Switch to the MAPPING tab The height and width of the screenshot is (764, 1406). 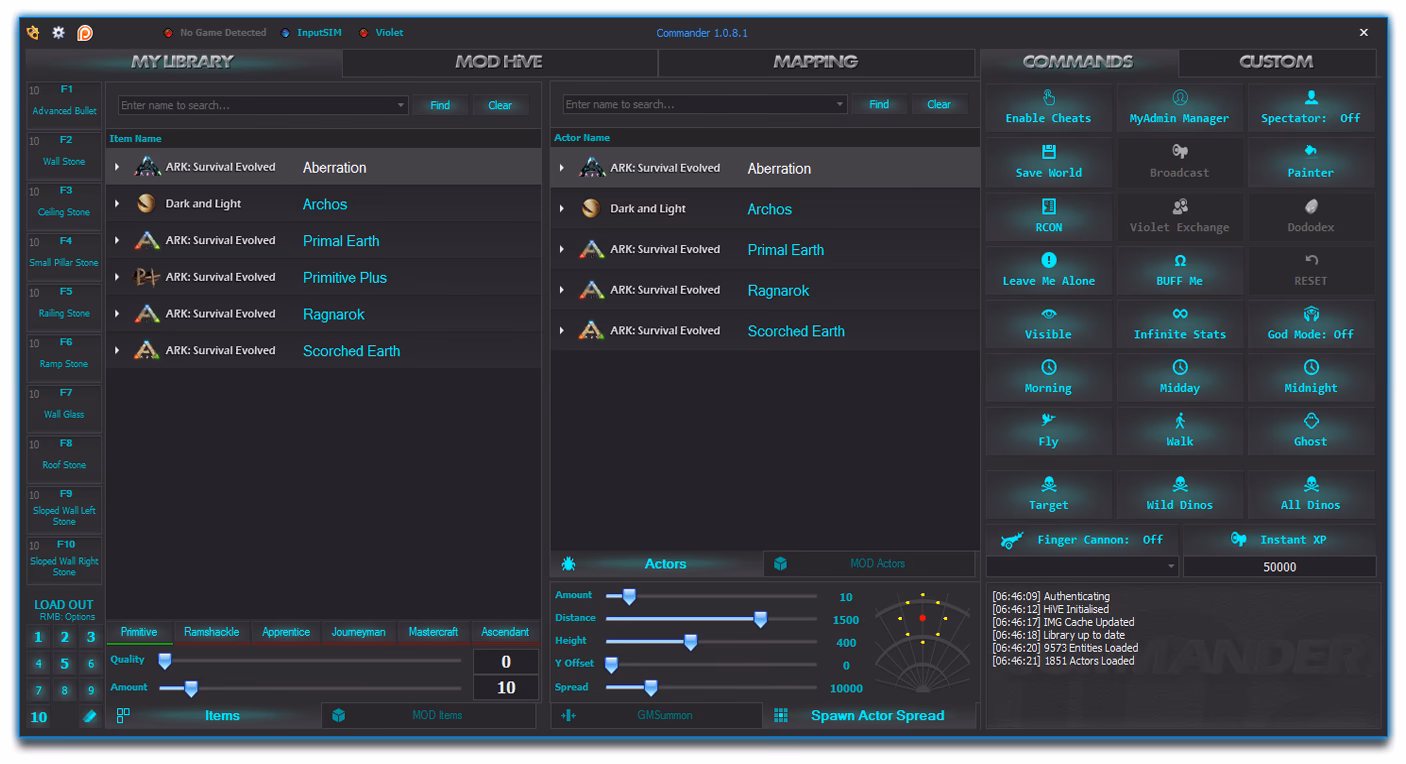816,62
